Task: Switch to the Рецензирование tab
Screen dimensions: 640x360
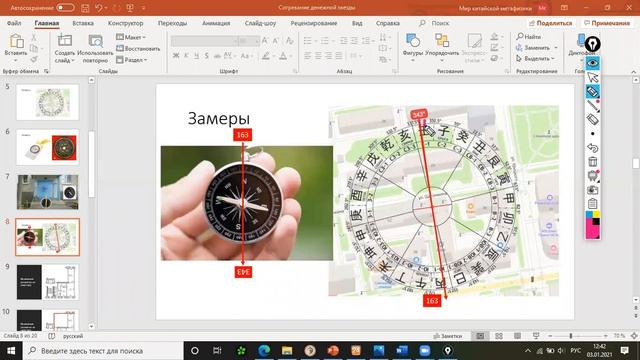Action: pyautogui.click(x=314, y=23)
